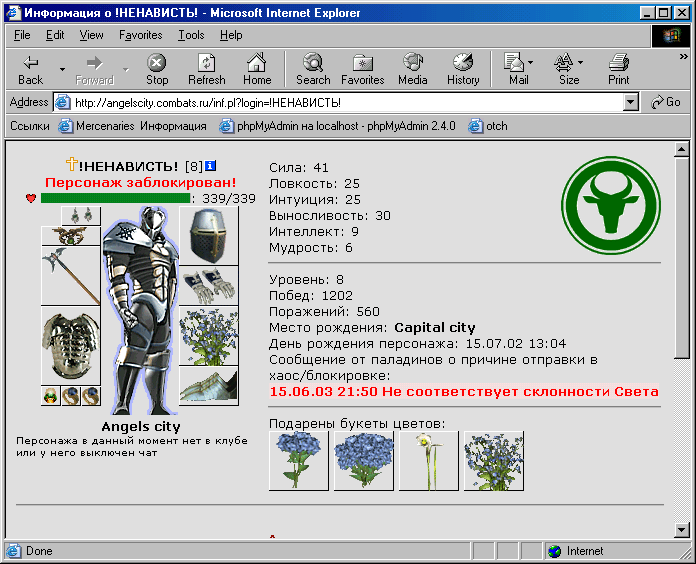Click the red block reason message
The height and width of the screenshot is (564, 696).
(x=464, y=391)
